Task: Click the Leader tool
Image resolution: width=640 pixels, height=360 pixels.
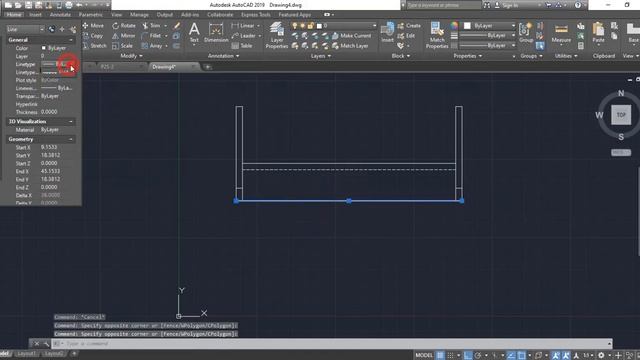Action: tap(244, 36)
